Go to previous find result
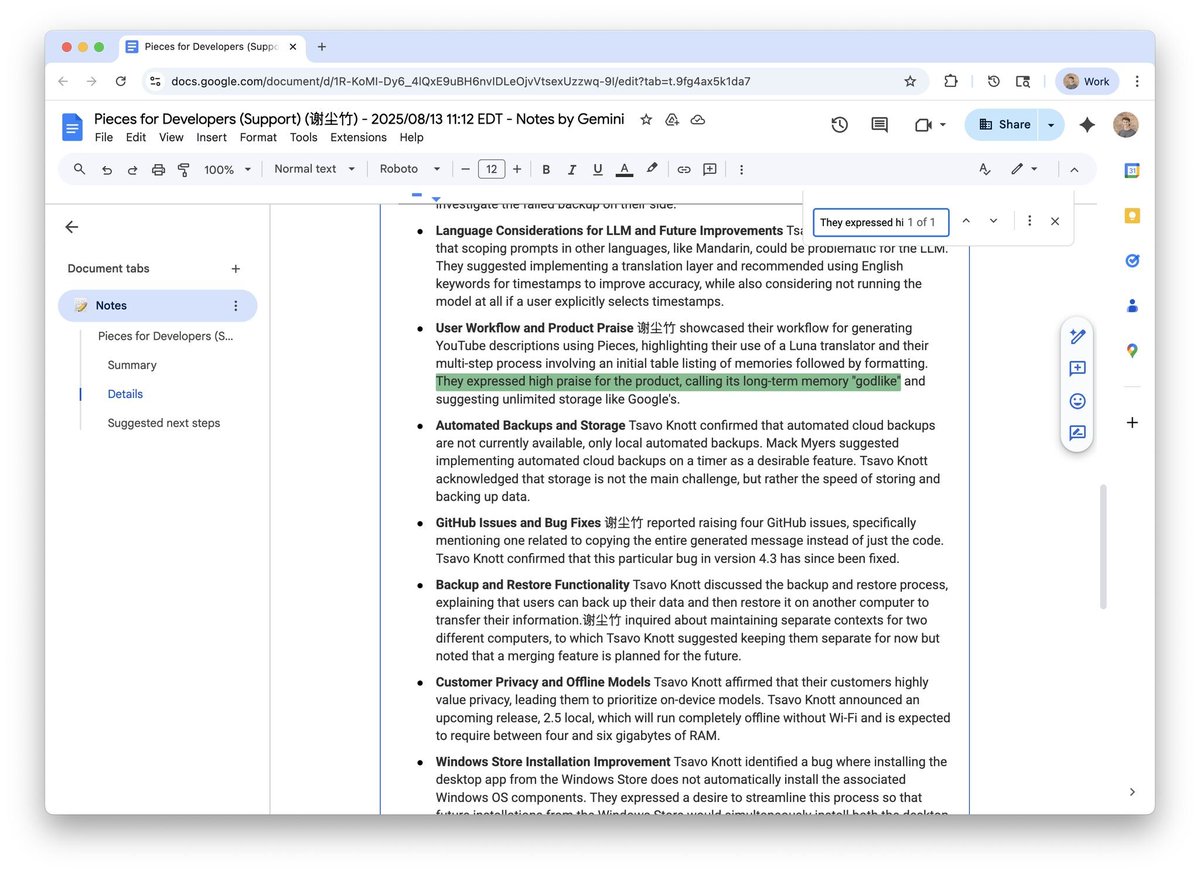The image size is (1200, 874). click(x=966, y=221)
